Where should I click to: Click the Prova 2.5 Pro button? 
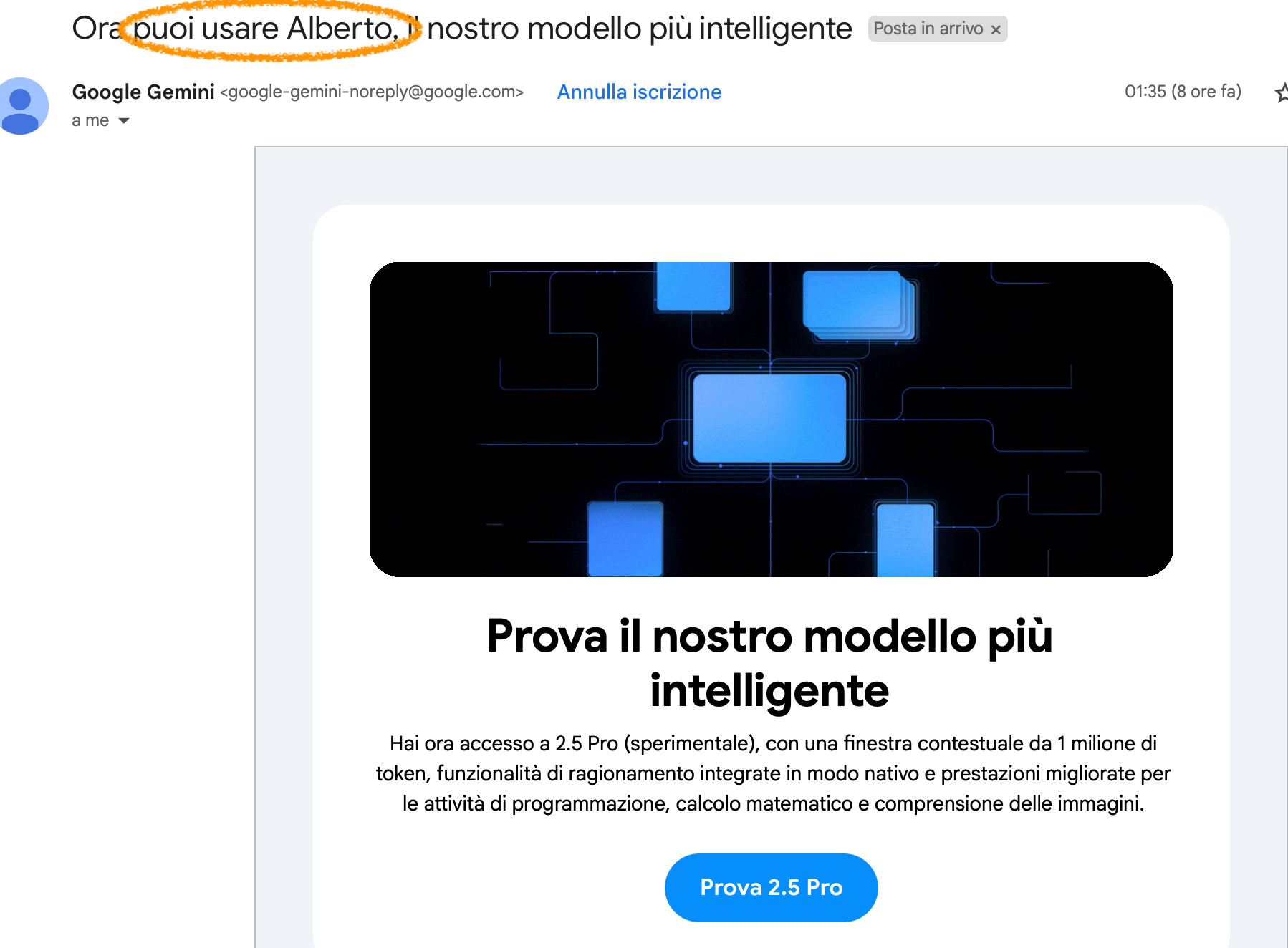click(771, 887)
